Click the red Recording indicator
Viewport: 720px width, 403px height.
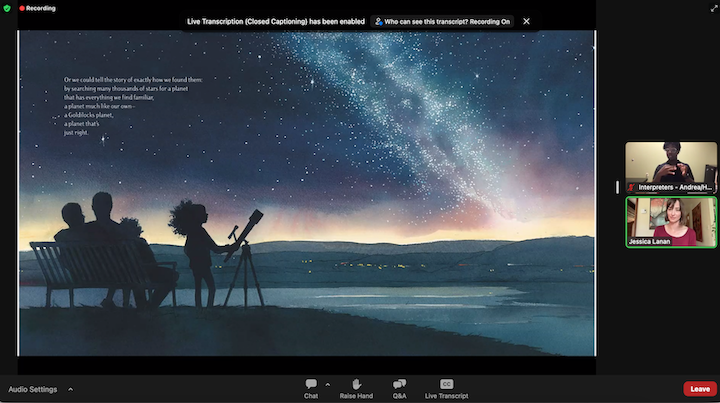pos(37,8)
